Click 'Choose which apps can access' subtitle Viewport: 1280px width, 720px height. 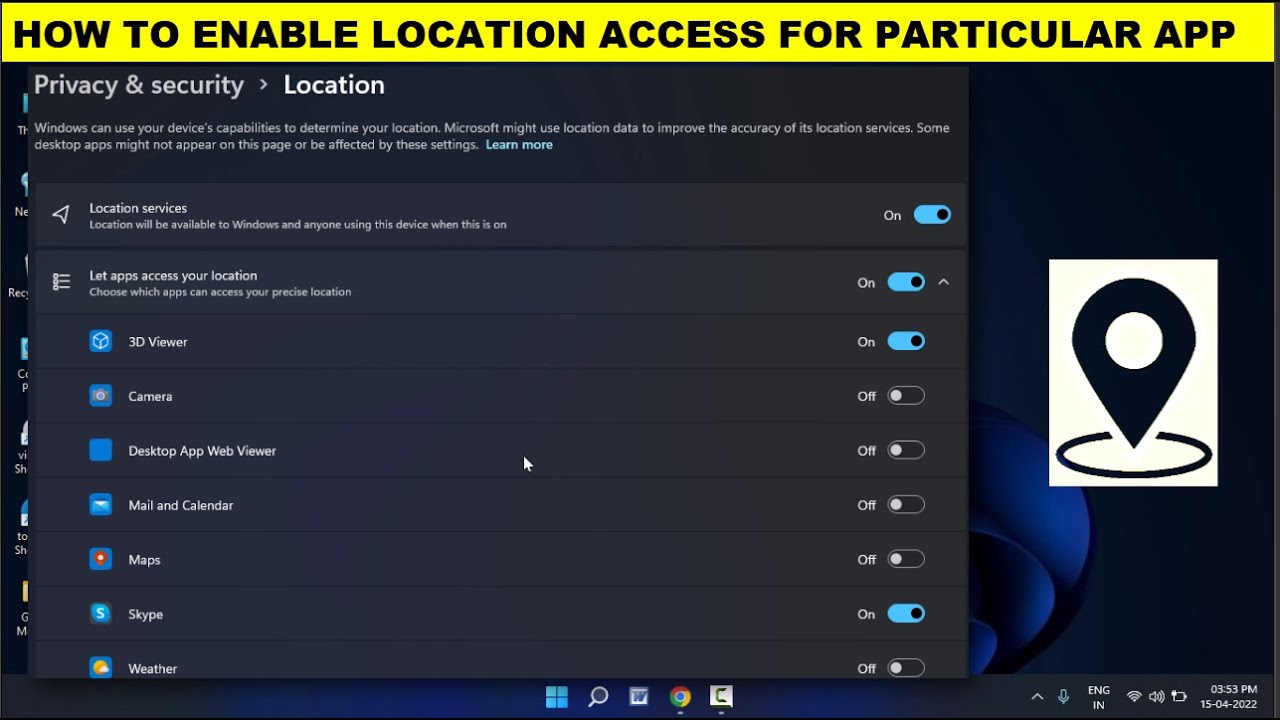[220, 292]
